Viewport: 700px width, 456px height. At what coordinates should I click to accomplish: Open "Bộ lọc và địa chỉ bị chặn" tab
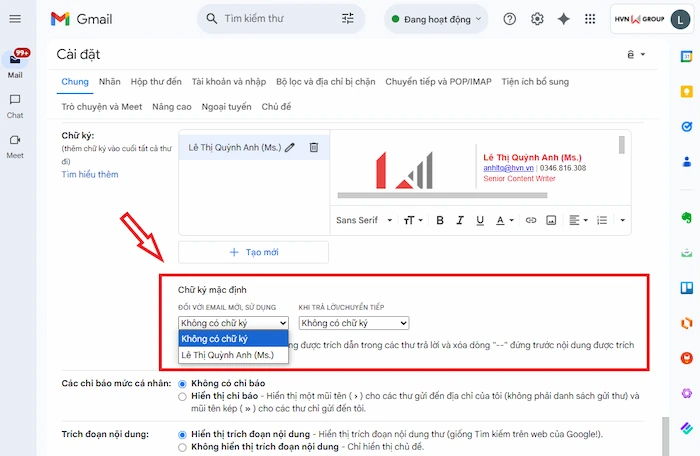point(325,81)
